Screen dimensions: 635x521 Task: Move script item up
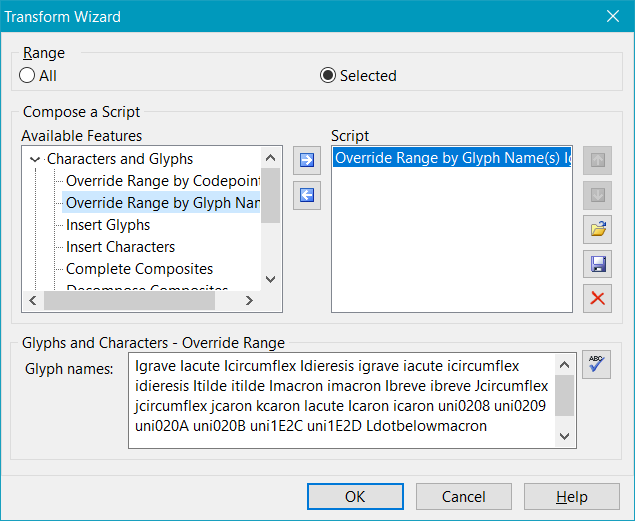[x=597, y=160]
